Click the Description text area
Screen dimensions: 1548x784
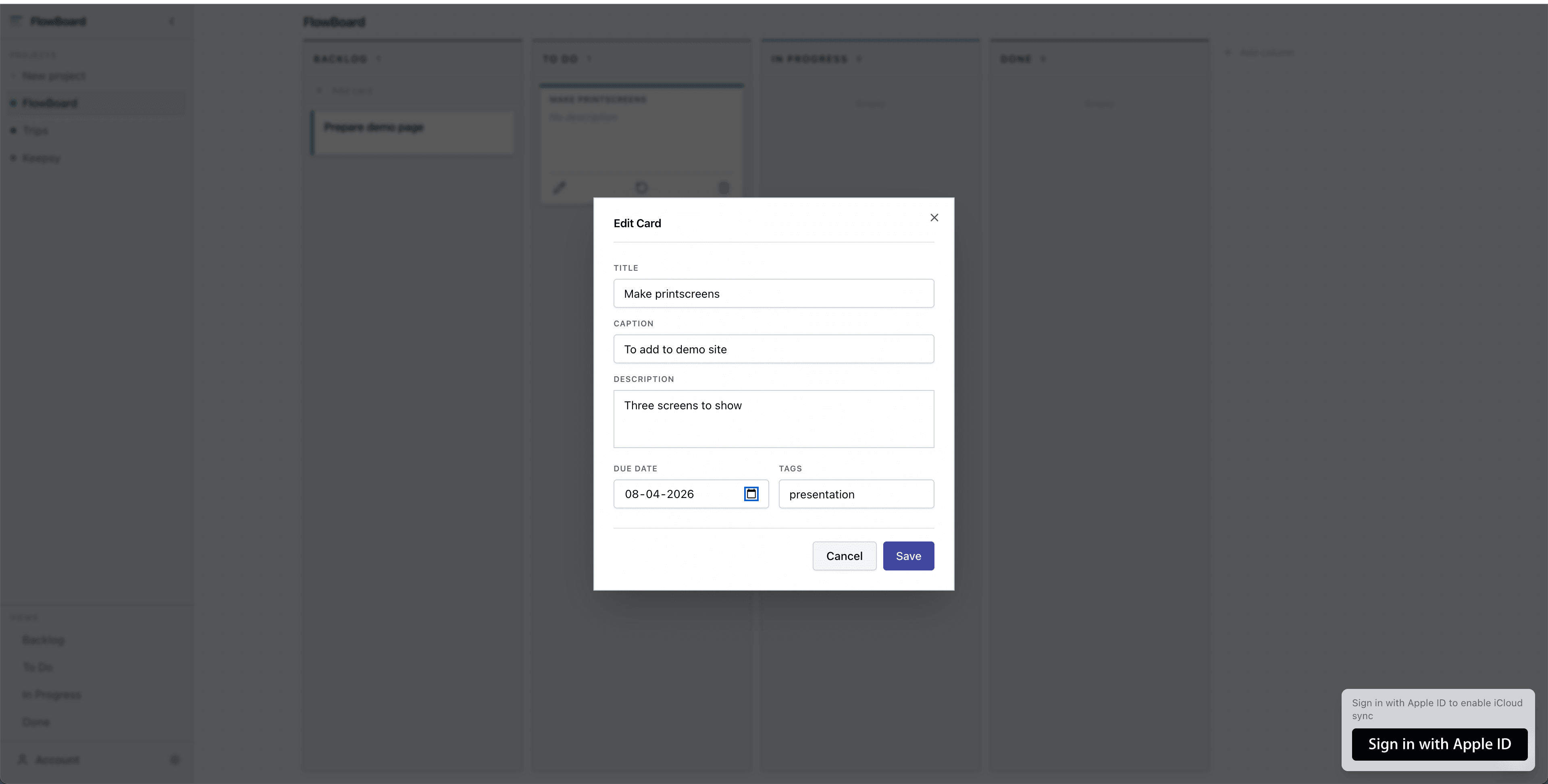point(774,419)
